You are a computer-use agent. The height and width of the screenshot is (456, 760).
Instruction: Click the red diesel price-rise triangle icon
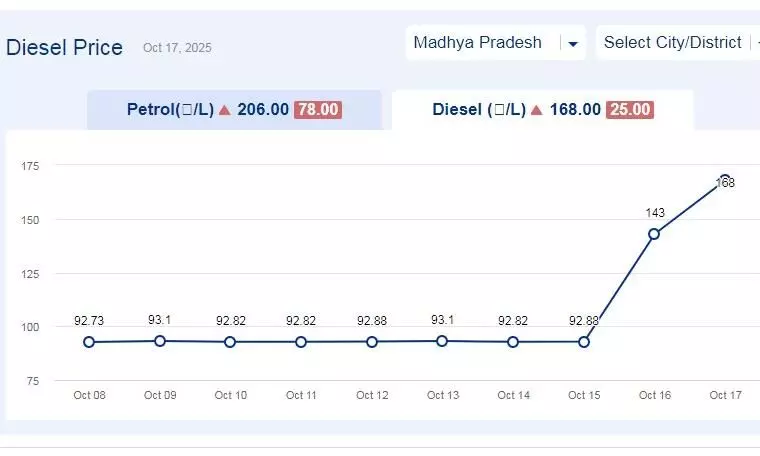[537, 110]
